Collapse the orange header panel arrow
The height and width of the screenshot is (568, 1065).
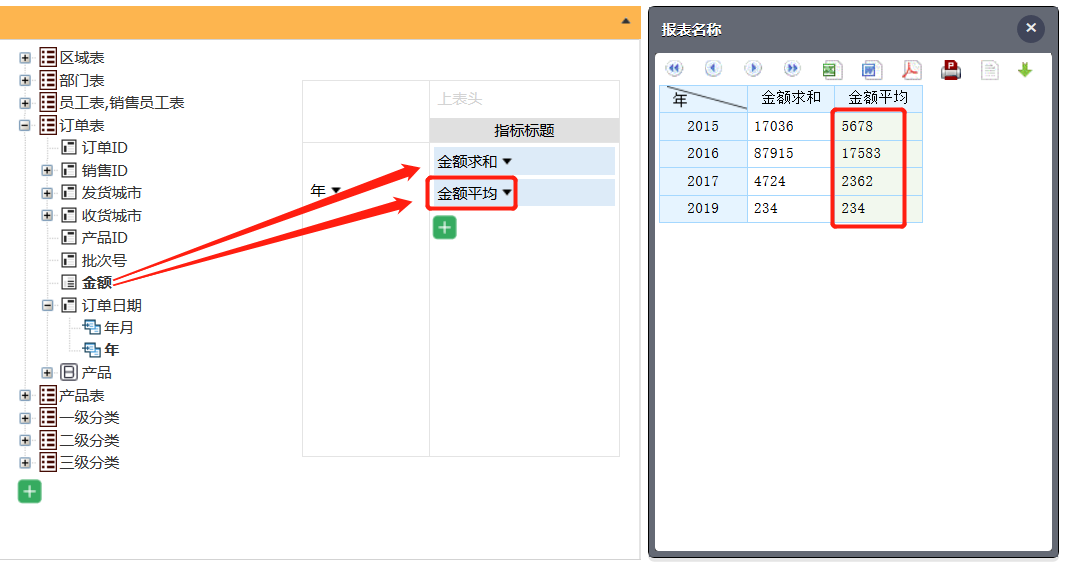(626, 22)
